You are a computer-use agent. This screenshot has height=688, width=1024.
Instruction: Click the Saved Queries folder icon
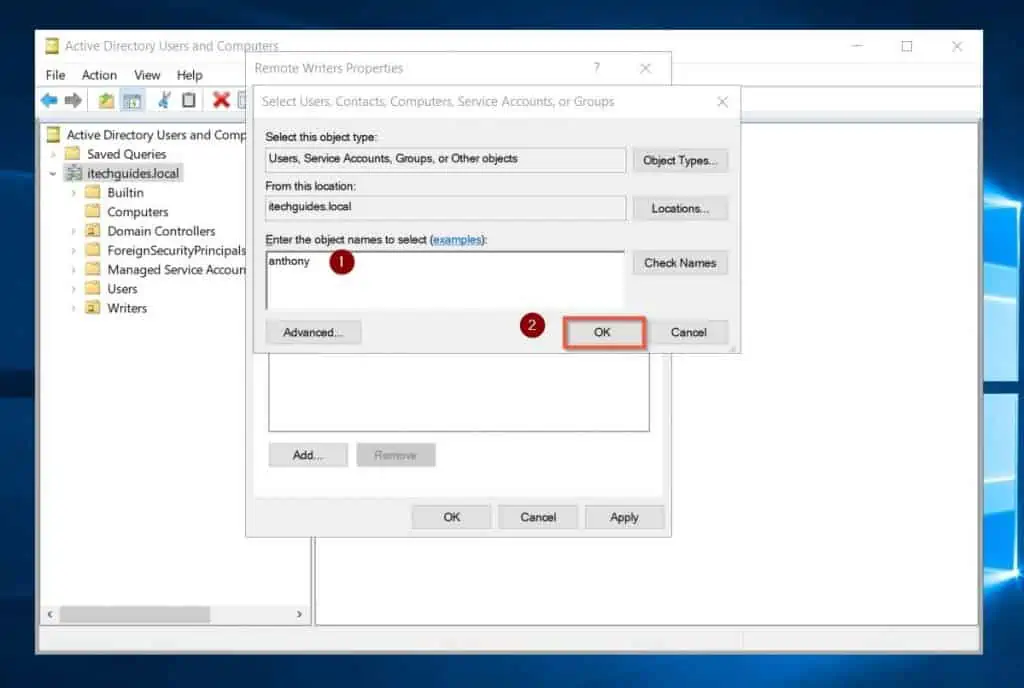(72, 154)
